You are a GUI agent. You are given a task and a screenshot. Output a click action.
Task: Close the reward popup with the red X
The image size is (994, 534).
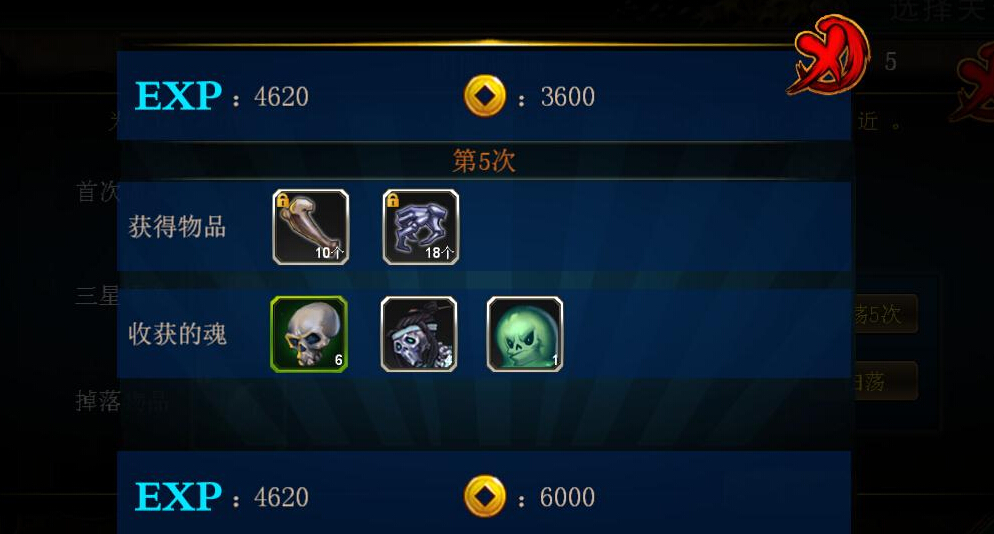(828, 55)
